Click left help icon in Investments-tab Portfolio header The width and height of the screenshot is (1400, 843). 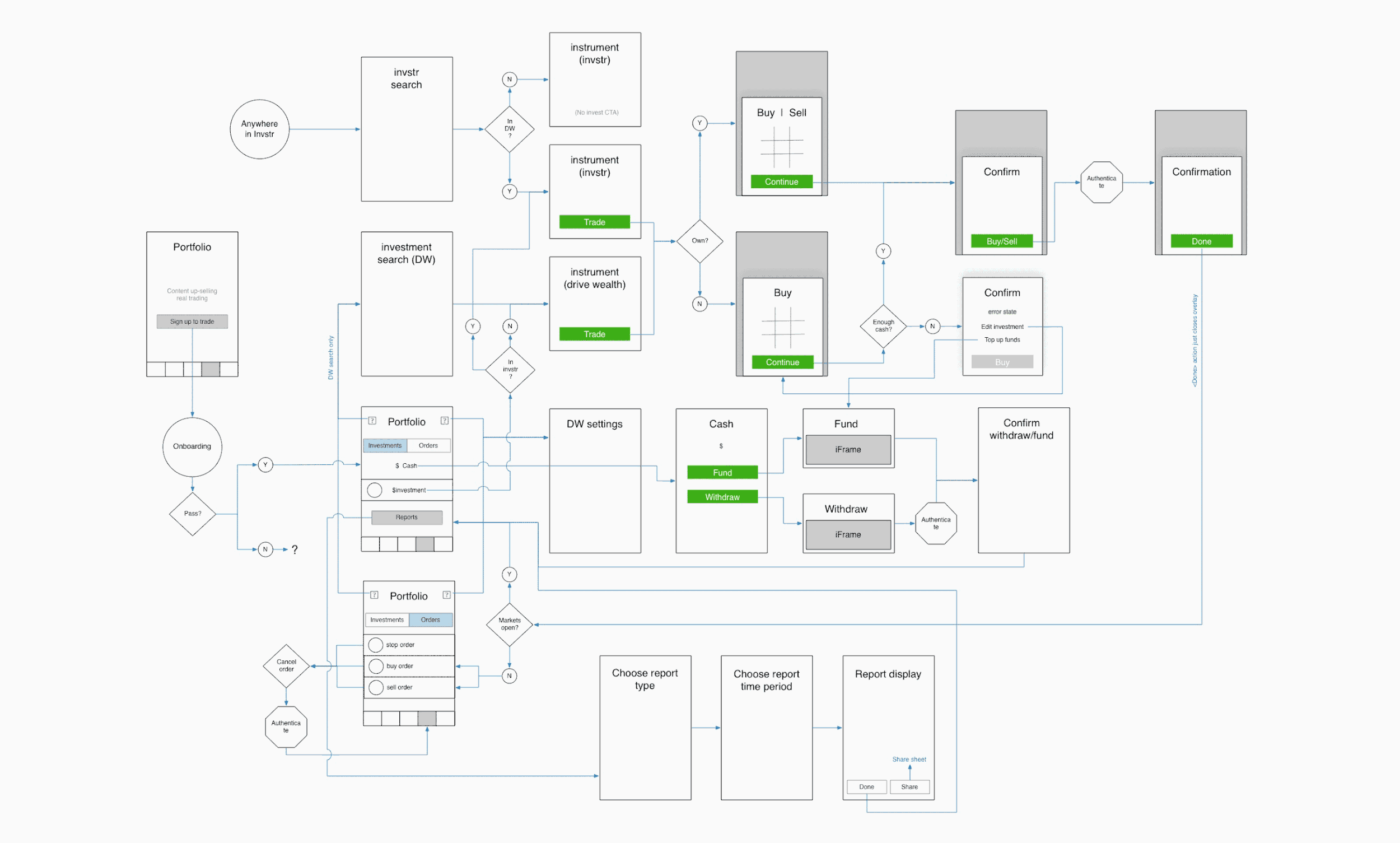(x=372, y=420)
